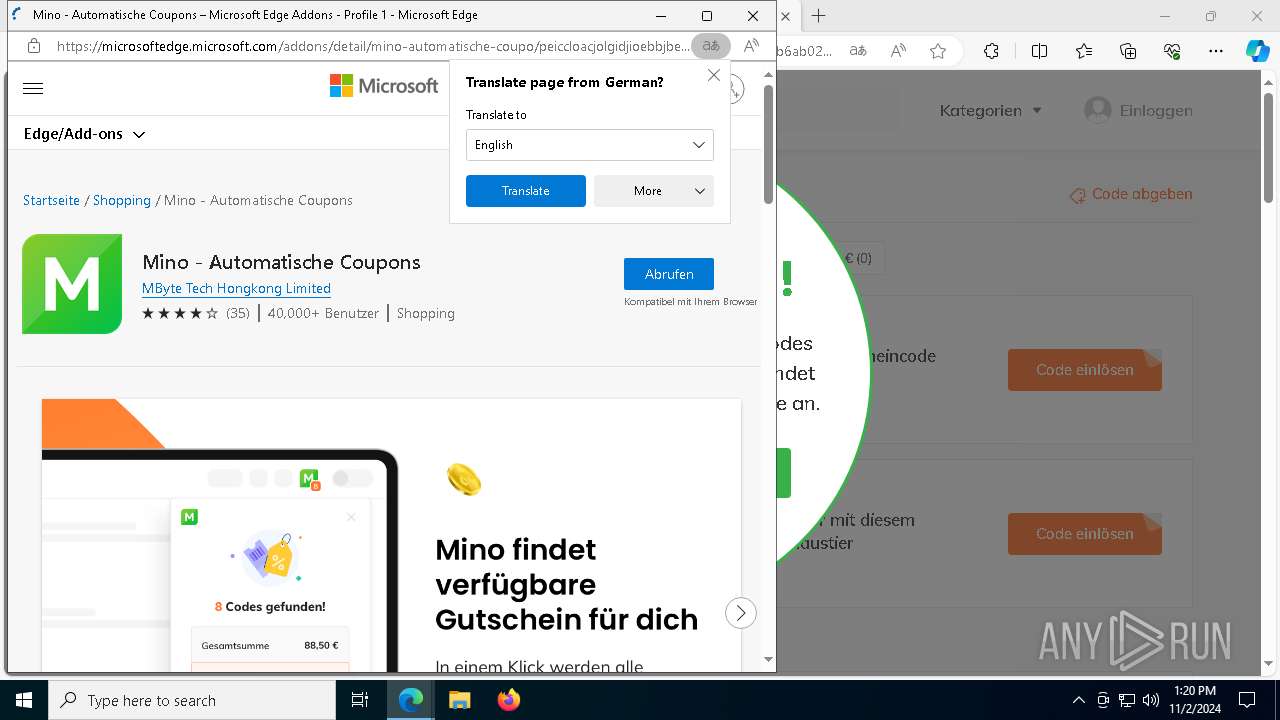The width and height of the screenshot is (1280, 720).
Task: Open Edge Settings and more menu
Action: click(1216, 51)
